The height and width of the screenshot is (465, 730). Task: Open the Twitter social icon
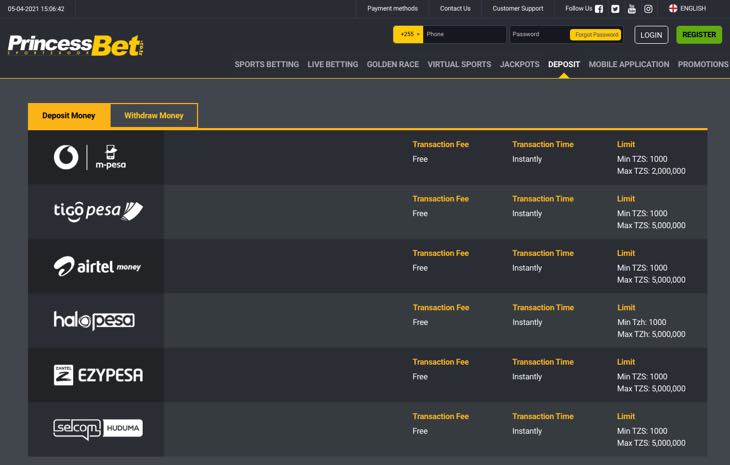(x=615, y=9)
